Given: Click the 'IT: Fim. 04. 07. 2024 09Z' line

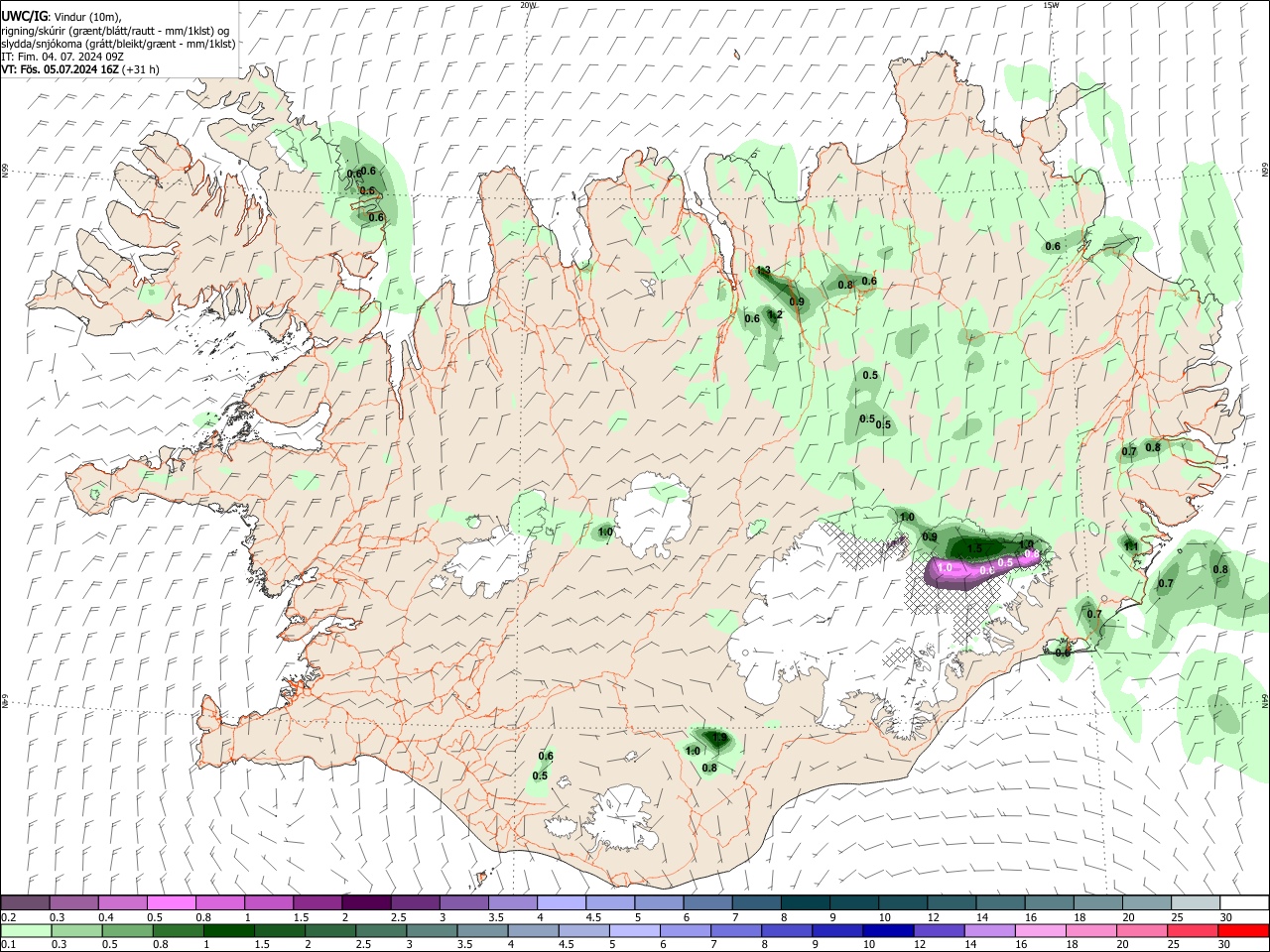Looking at the screenshot, I should coord(62,57).
